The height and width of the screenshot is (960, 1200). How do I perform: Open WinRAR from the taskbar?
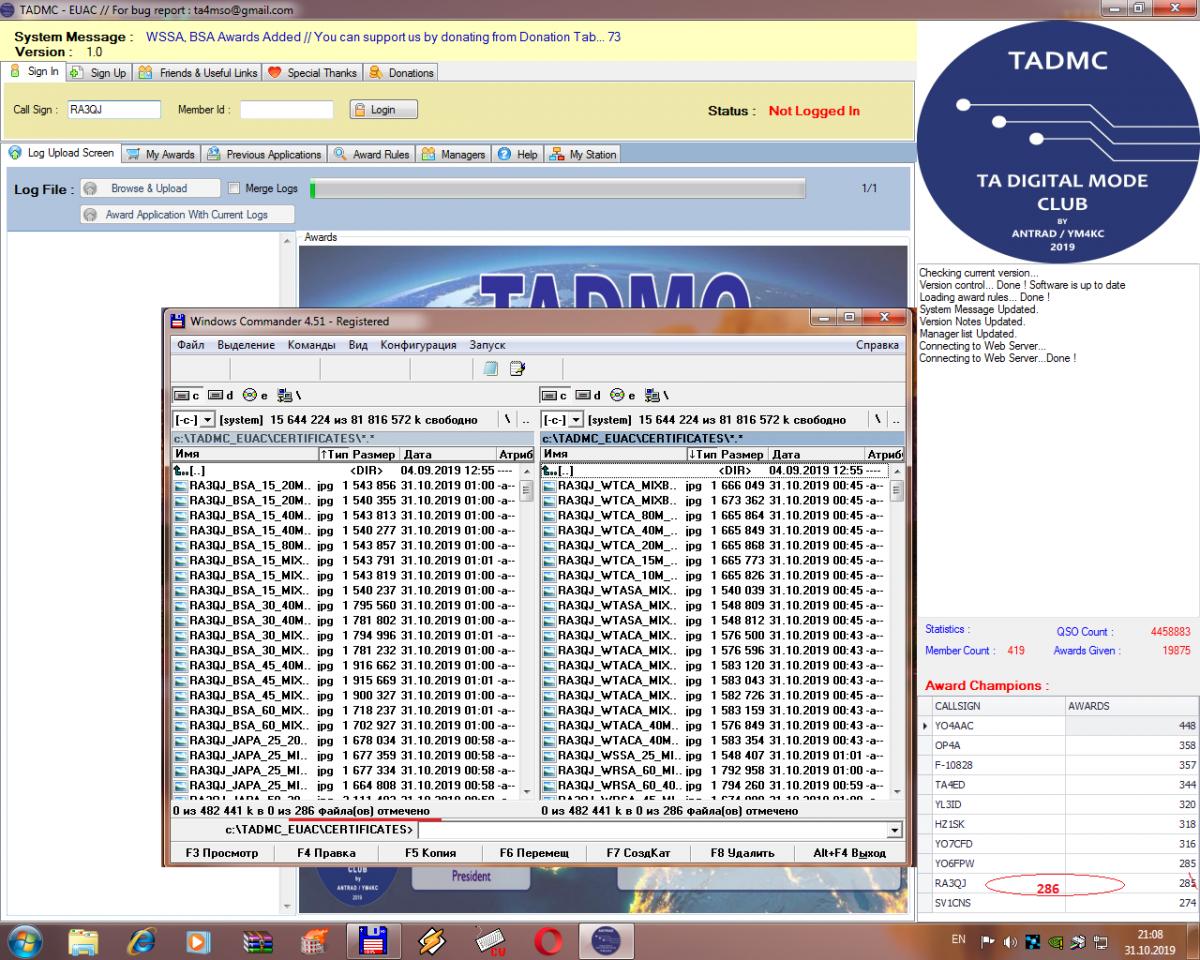[x=259, y=939]
